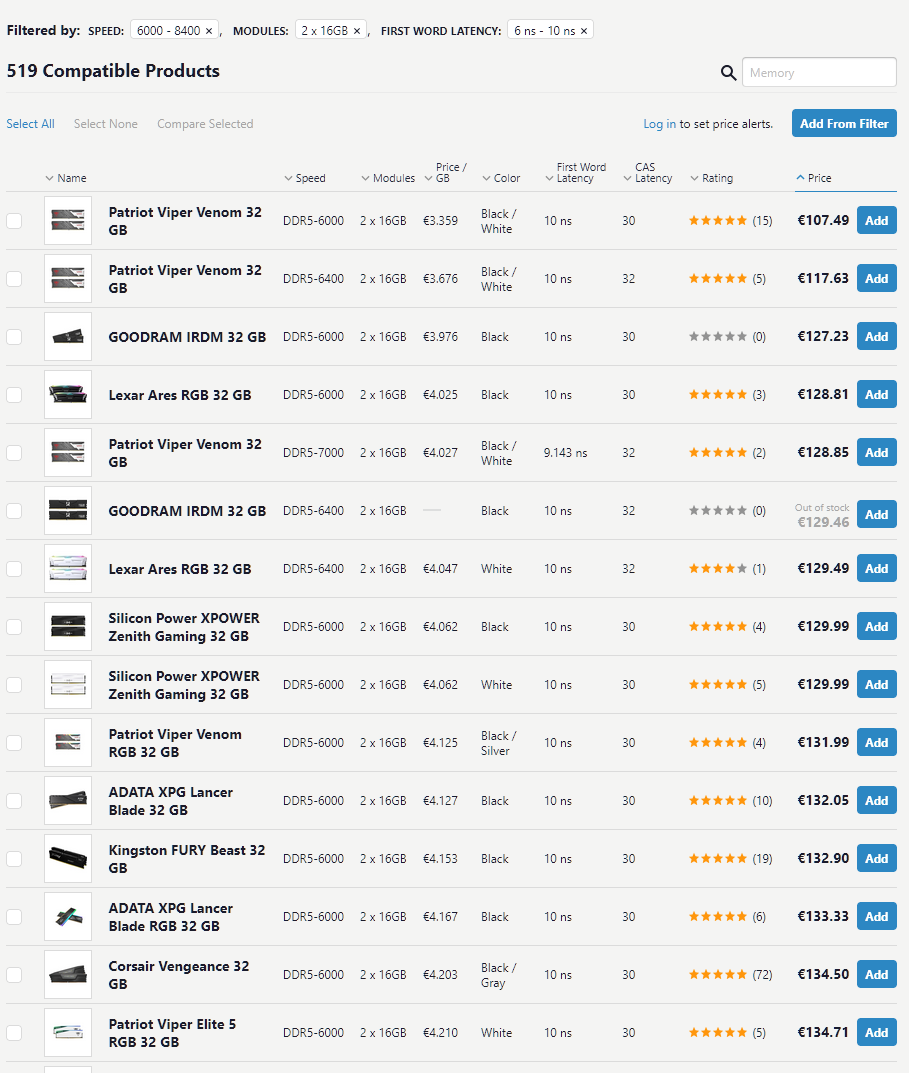
Task: Add the €134.50 Corsair Vengeance
Action: (877, 974)
